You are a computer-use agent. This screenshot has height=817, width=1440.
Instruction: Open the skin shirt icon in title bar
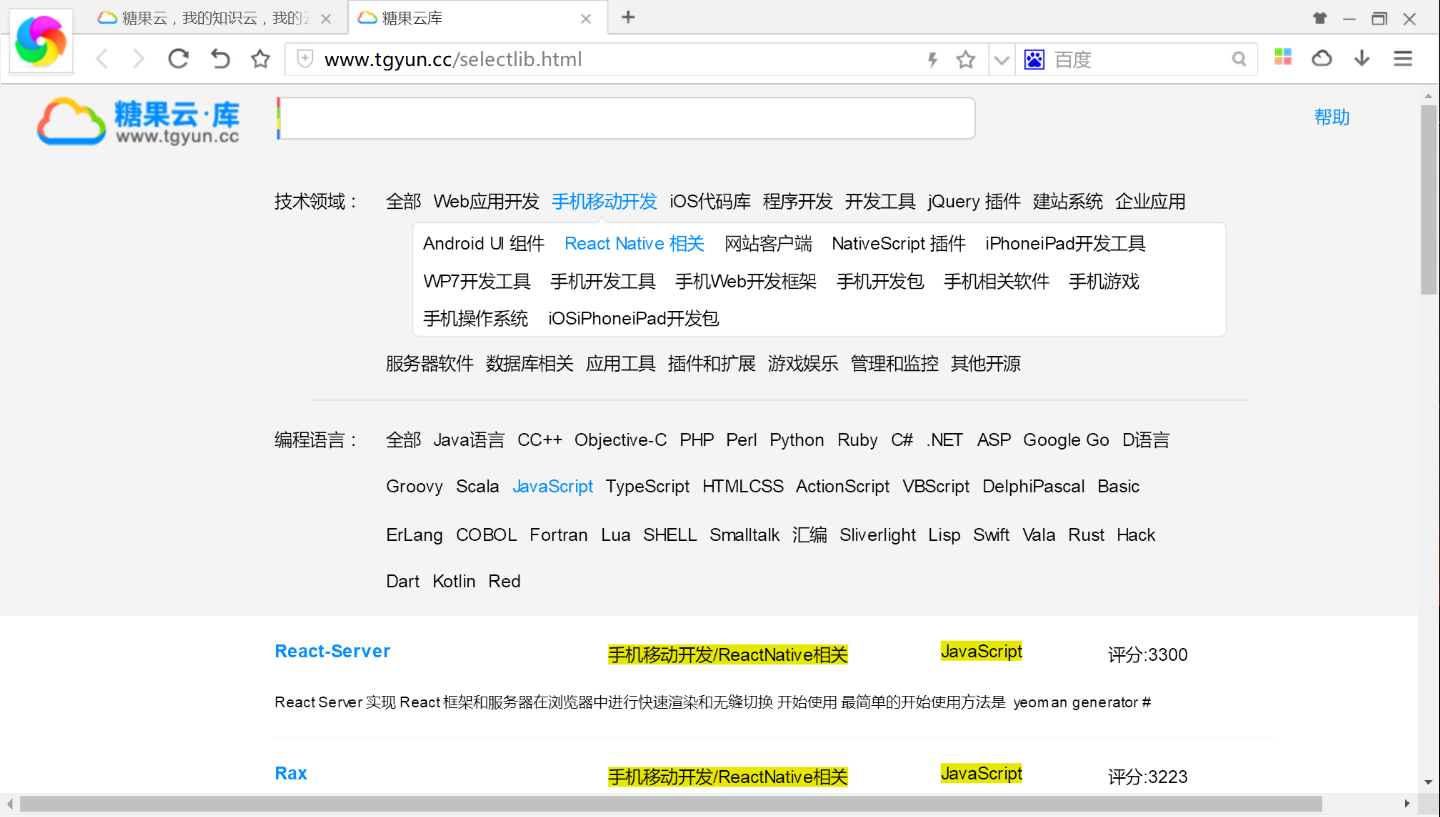[1320, 18]
